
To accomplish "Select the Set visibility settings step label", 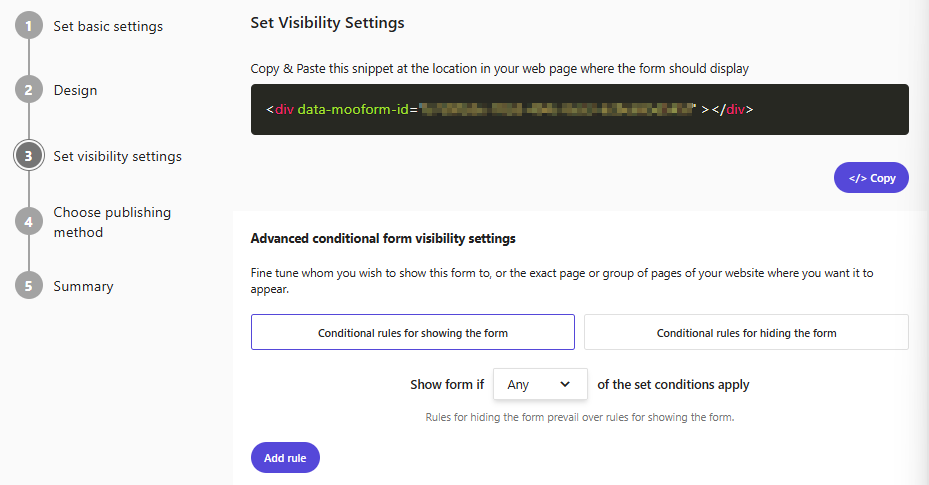I will (117, 156).
